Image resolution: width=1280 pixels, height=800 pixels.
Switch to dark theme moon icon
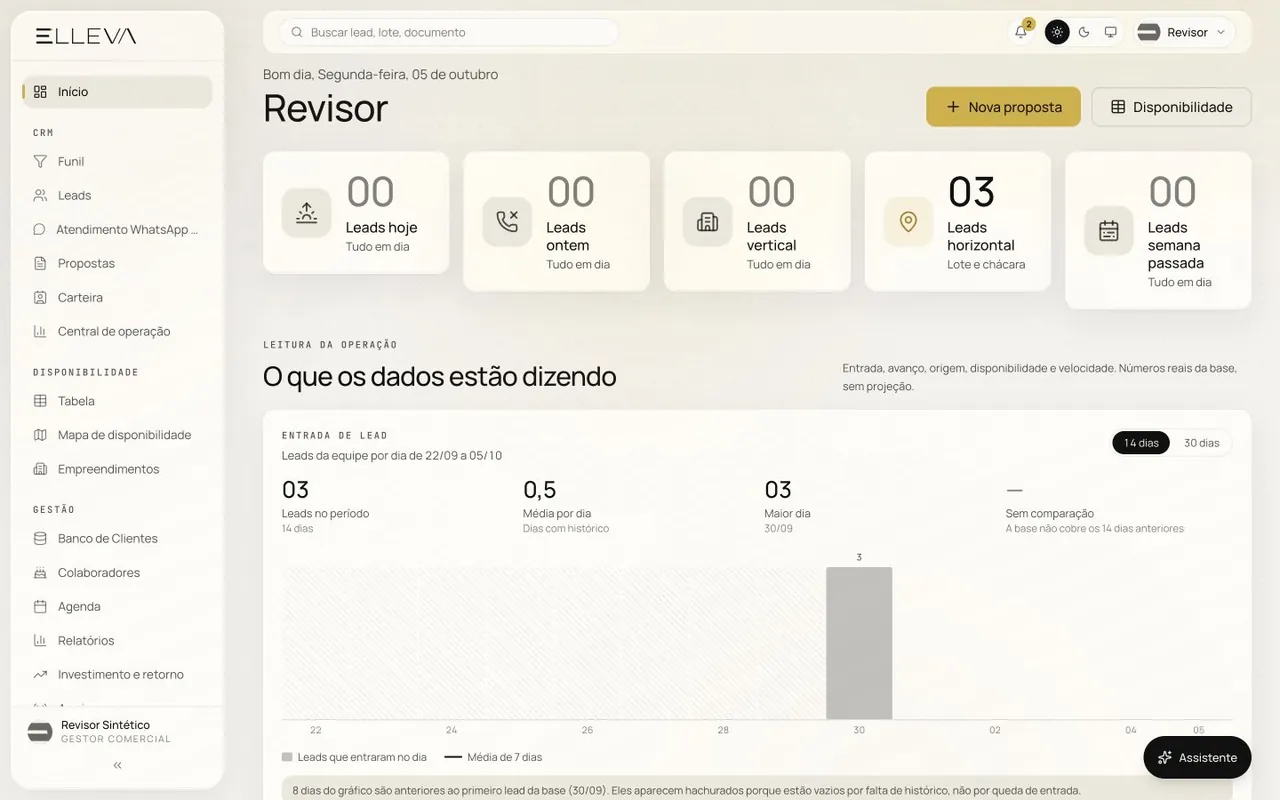tap(1084, 32)
